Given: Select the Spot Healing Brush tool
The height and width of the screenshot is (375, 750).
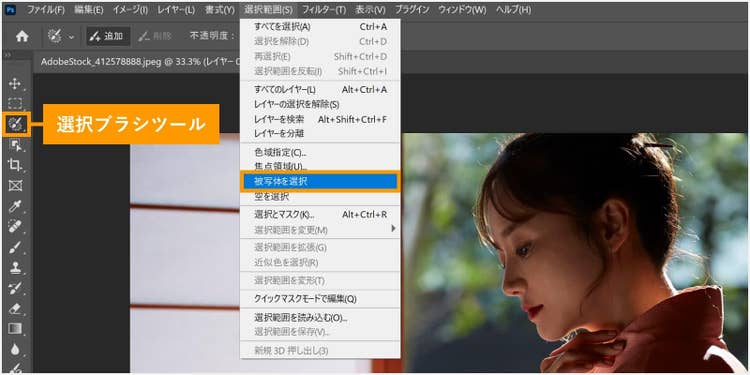Looking at the screenshot, I should [x=15, y=227].
